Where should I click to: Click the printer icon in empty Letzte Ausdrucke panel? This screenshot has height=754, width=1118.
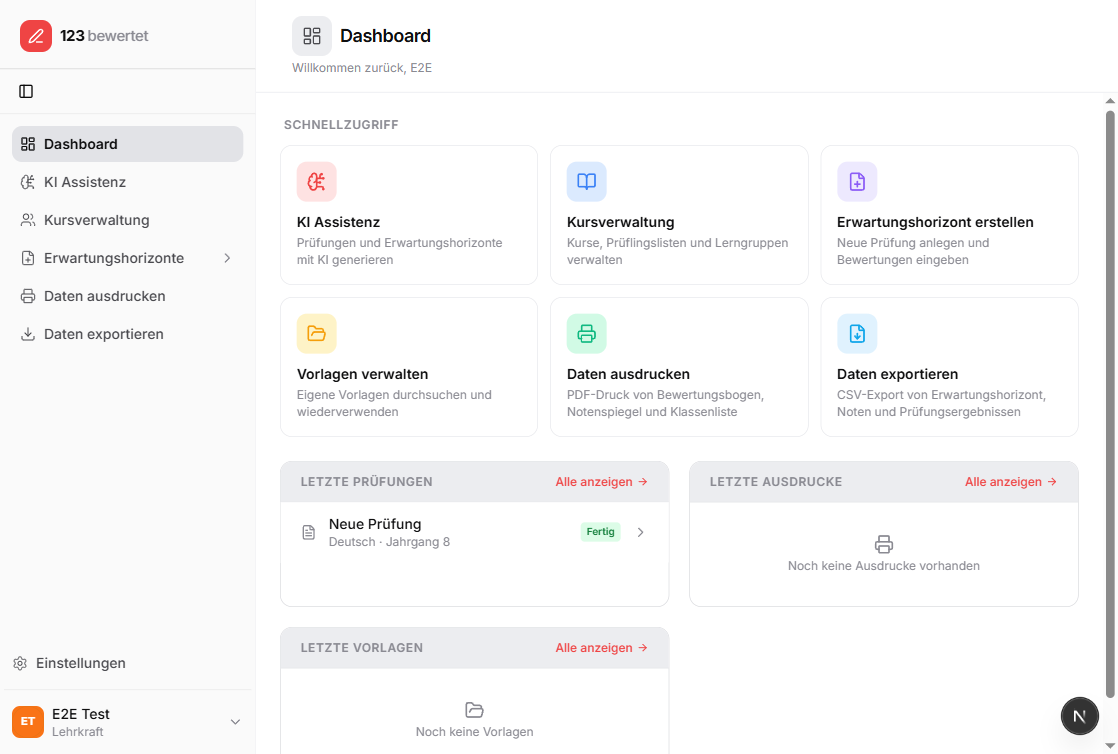(883, 544)
